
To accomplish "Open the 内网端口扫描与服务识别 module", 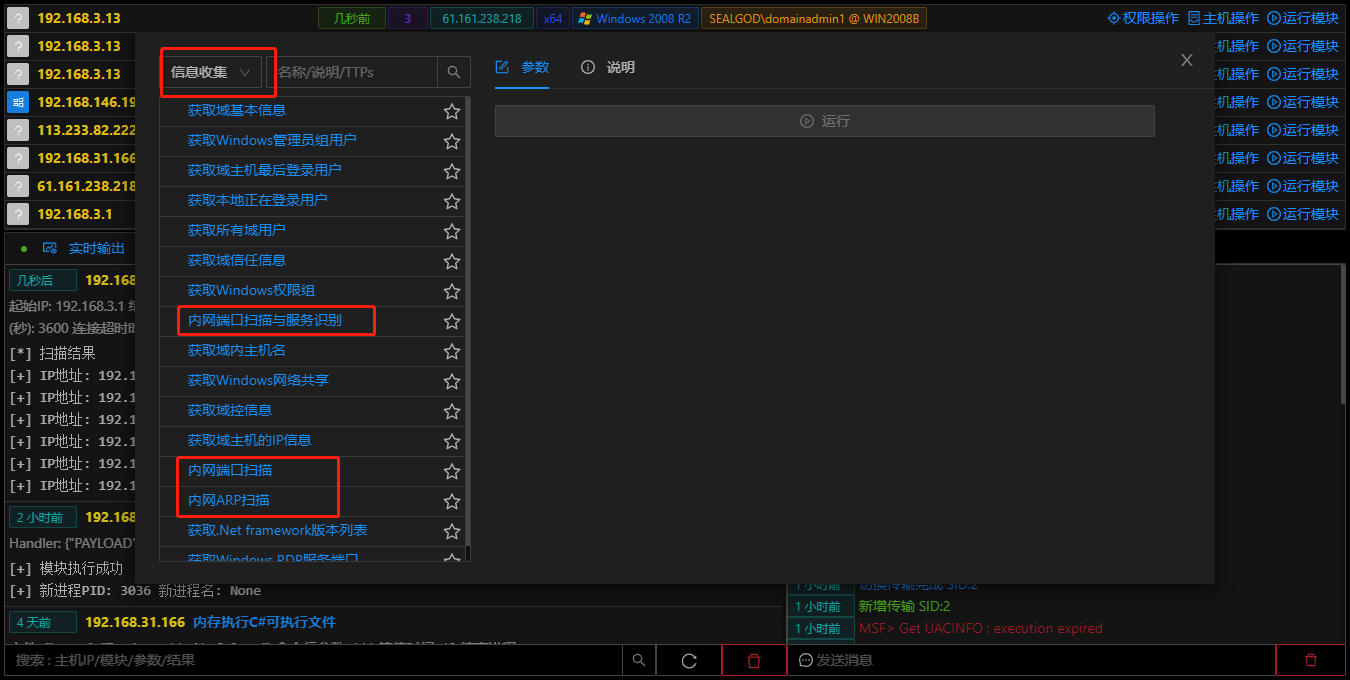I will 265,320.
